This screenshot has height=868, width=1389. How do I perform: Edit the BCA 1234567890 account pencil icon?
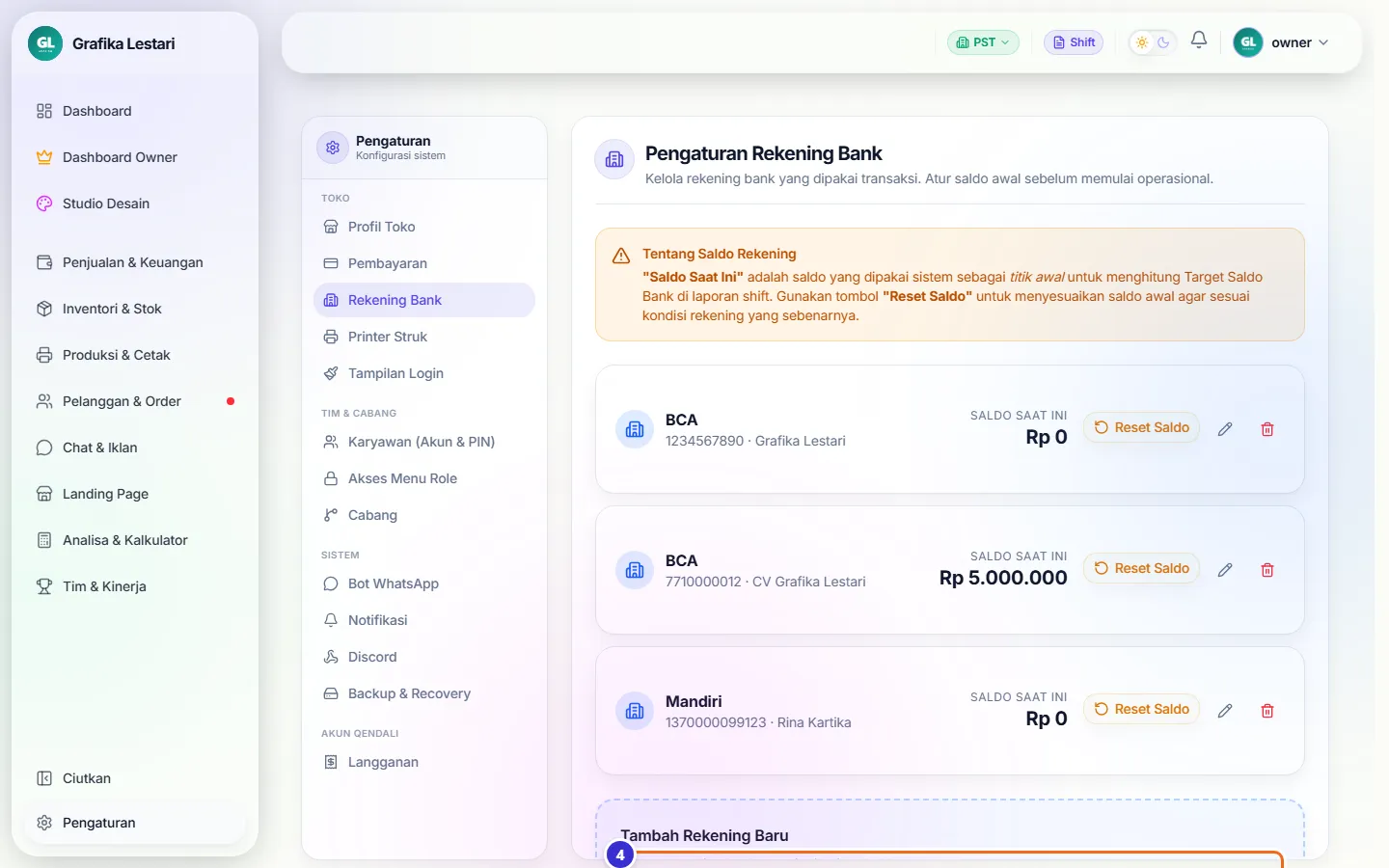click(x=1225, y=429)
